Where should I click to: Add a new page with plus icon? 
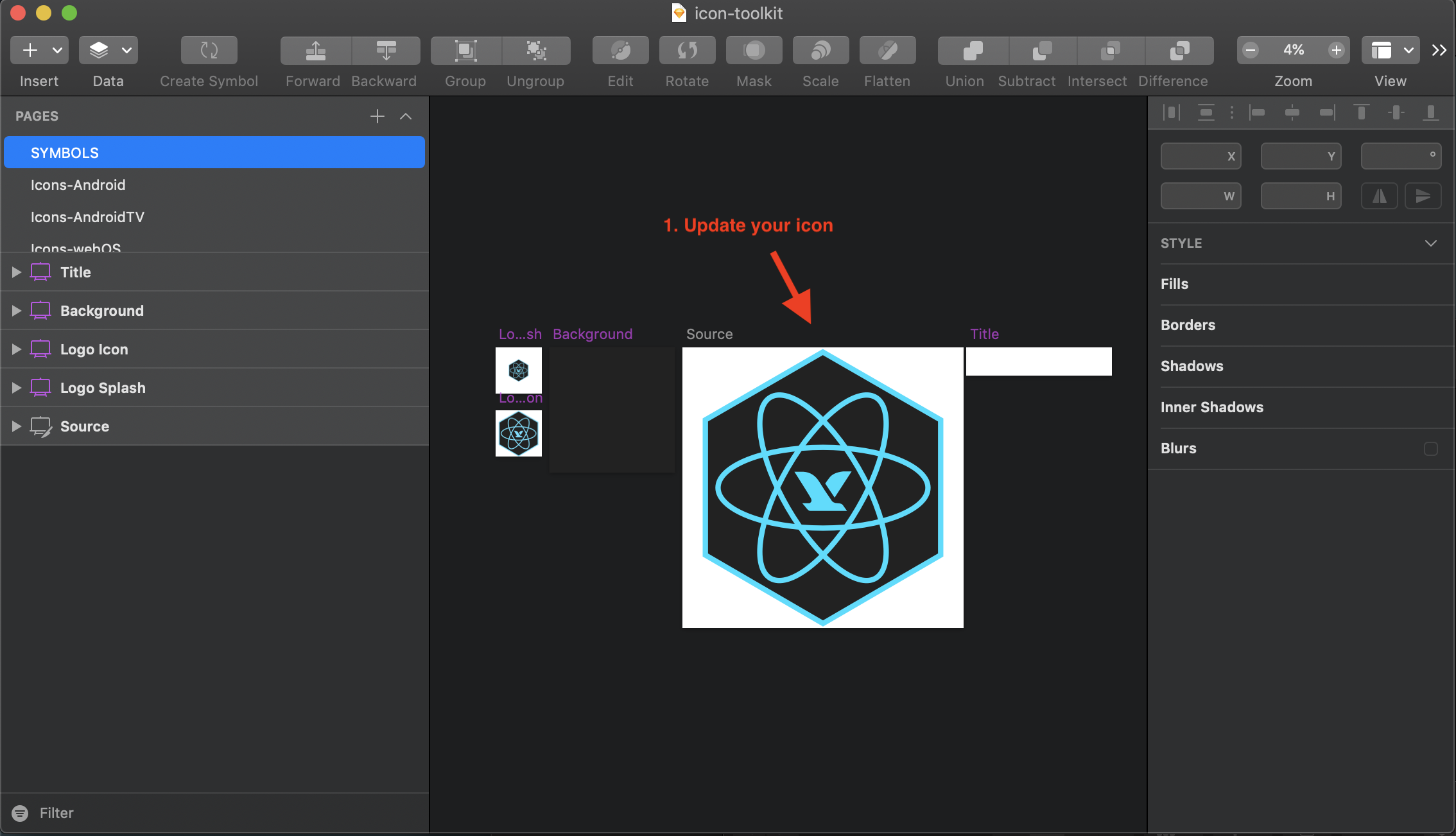tap(377, 116)
